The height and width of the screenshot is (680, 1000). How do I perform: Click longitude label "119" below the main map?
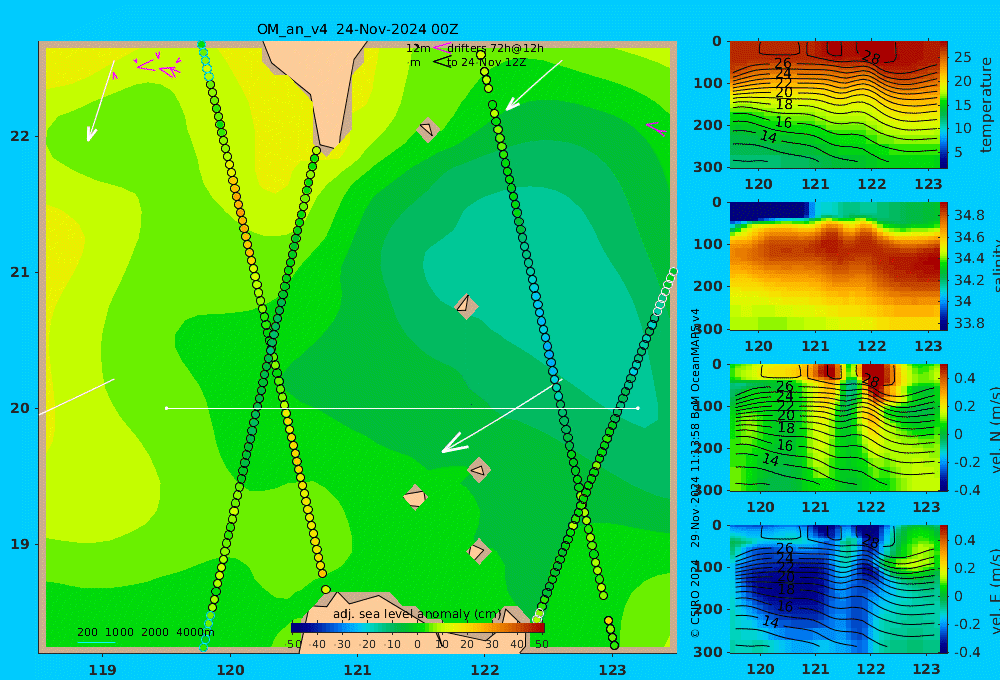click(x=102, y=670)
